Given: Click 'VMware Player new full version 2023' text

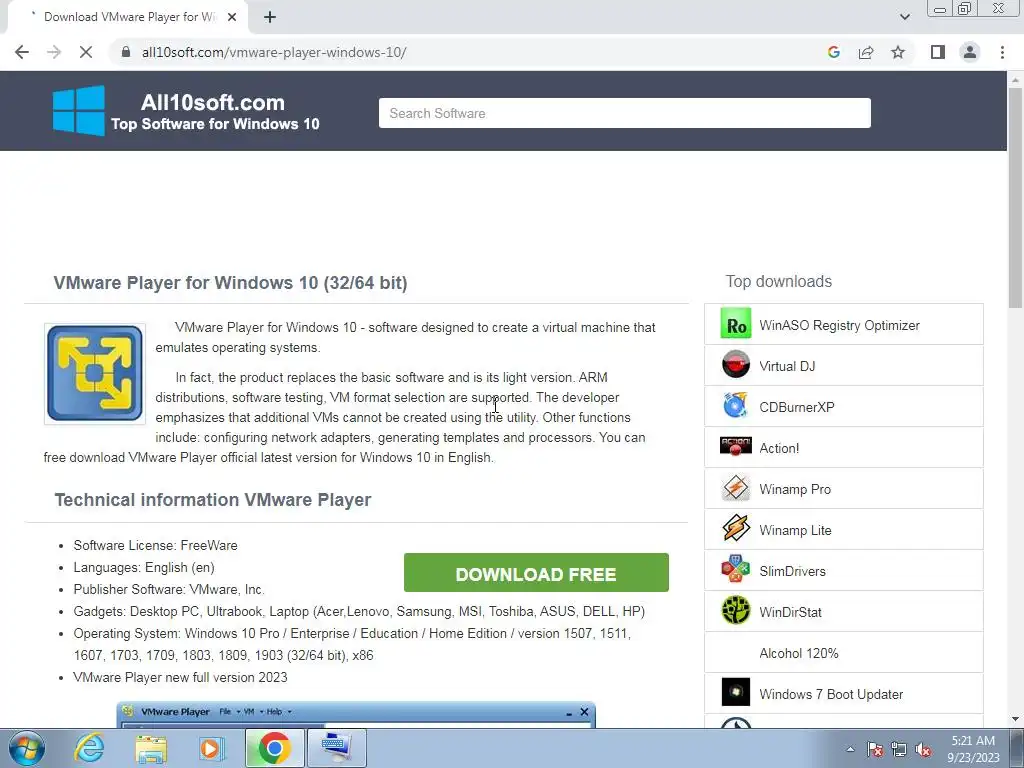Looking at the screenshot, I should [x=180, y=677].
